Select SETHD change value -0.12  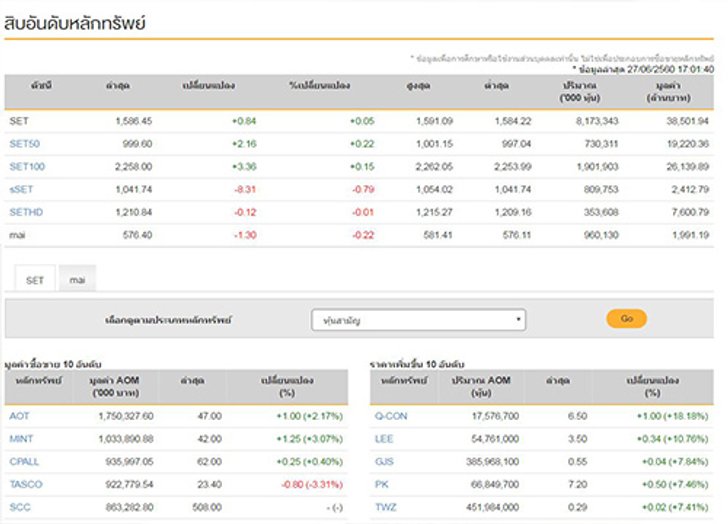pyautogui.click(x=245, y=212)
